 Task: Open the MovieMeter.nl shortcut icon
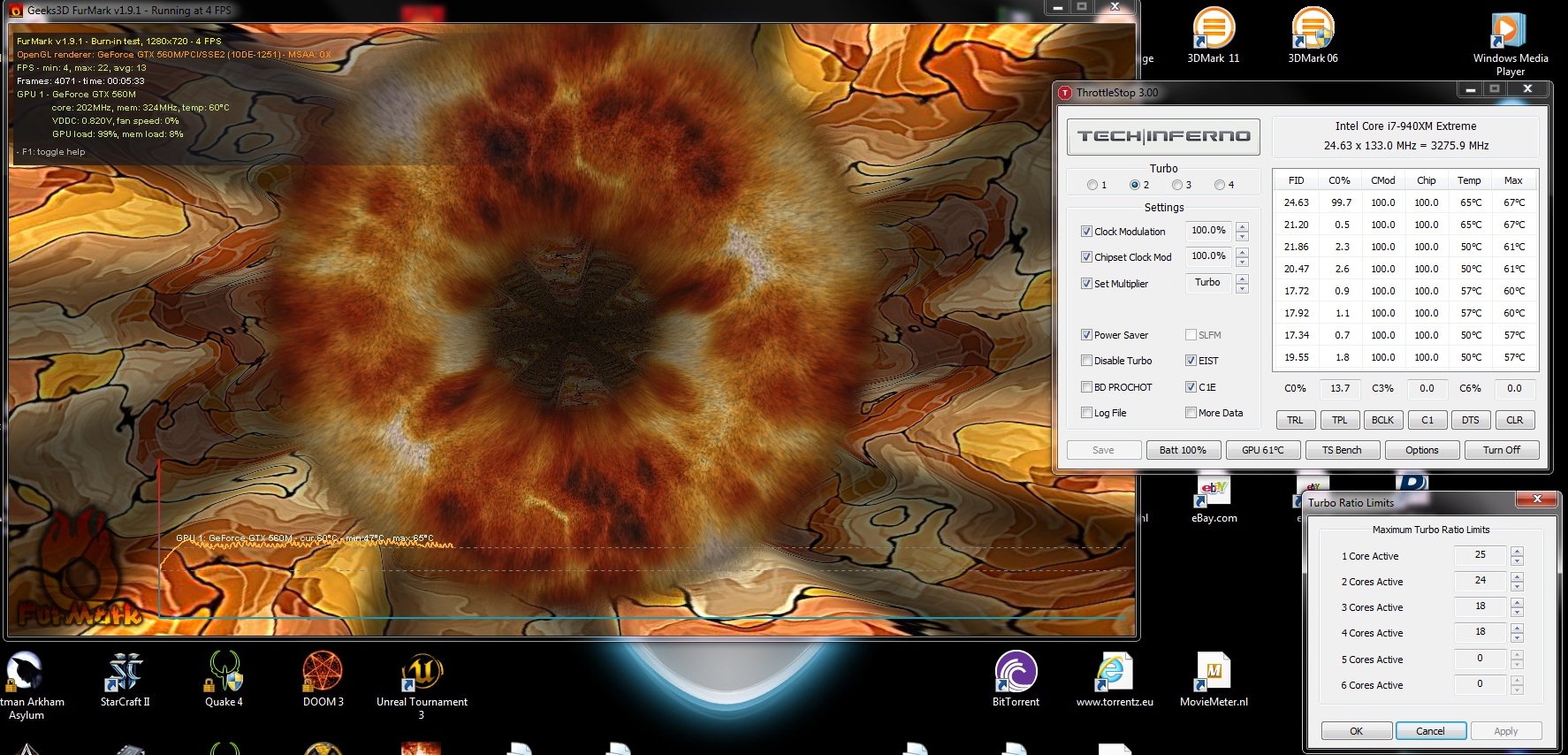coord(1214,680)
